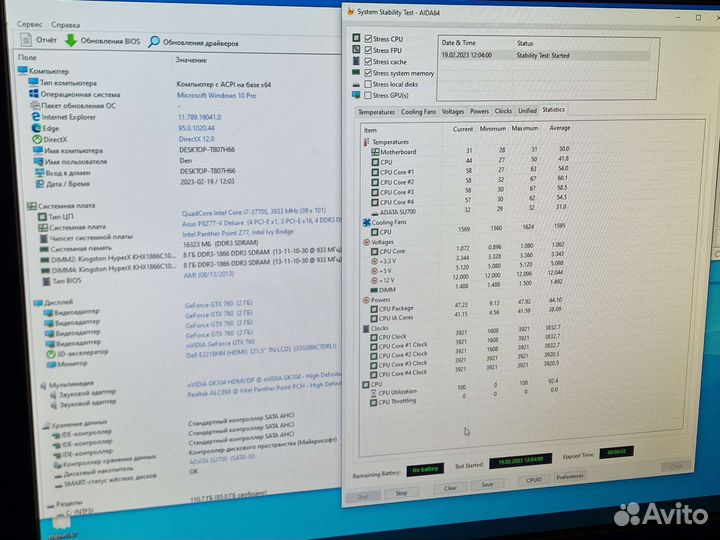
Task: Select the Компьютер monitor icon
Action: pyautogui.click(x=22, y=70)
